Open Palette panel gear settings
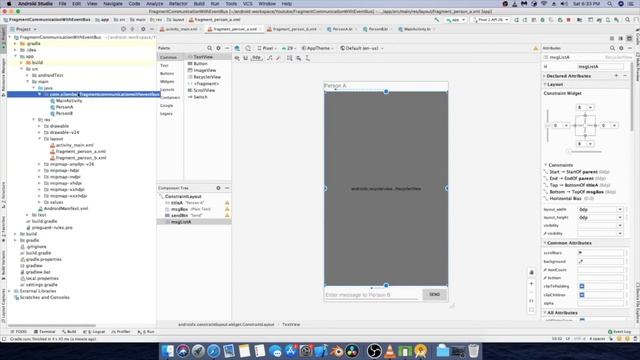Screen dimensions: 640x360 [x=218, y=48]
